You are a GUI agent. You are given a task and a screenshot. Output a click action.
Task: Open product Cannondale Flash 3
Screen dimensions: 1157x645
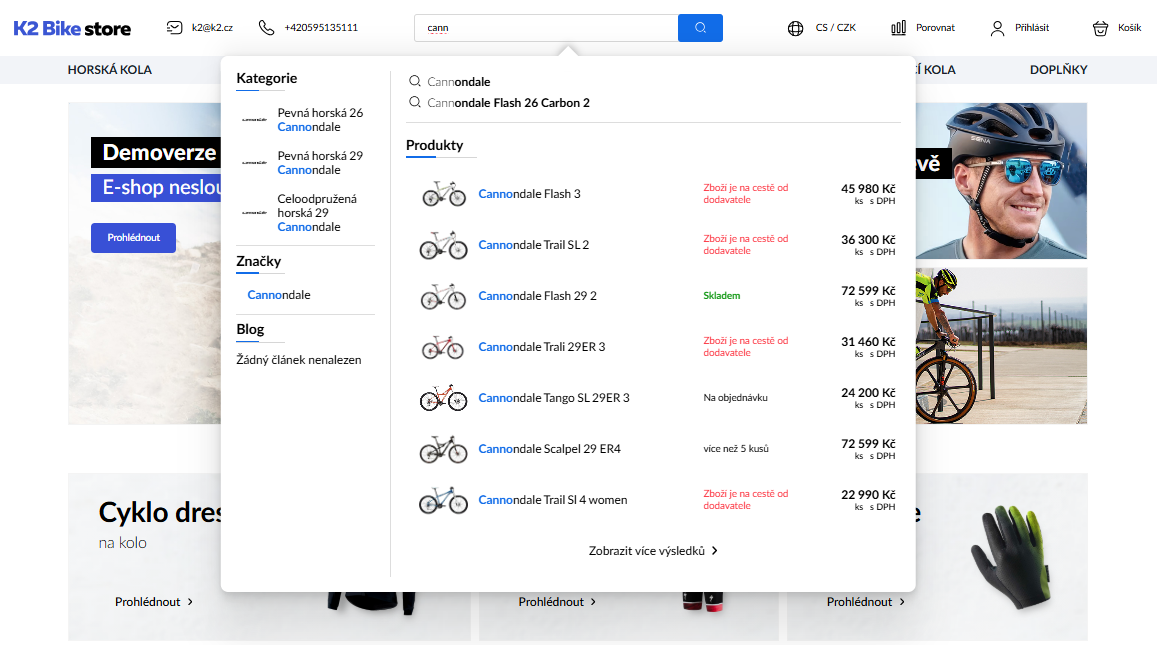(x=529, y=194)
